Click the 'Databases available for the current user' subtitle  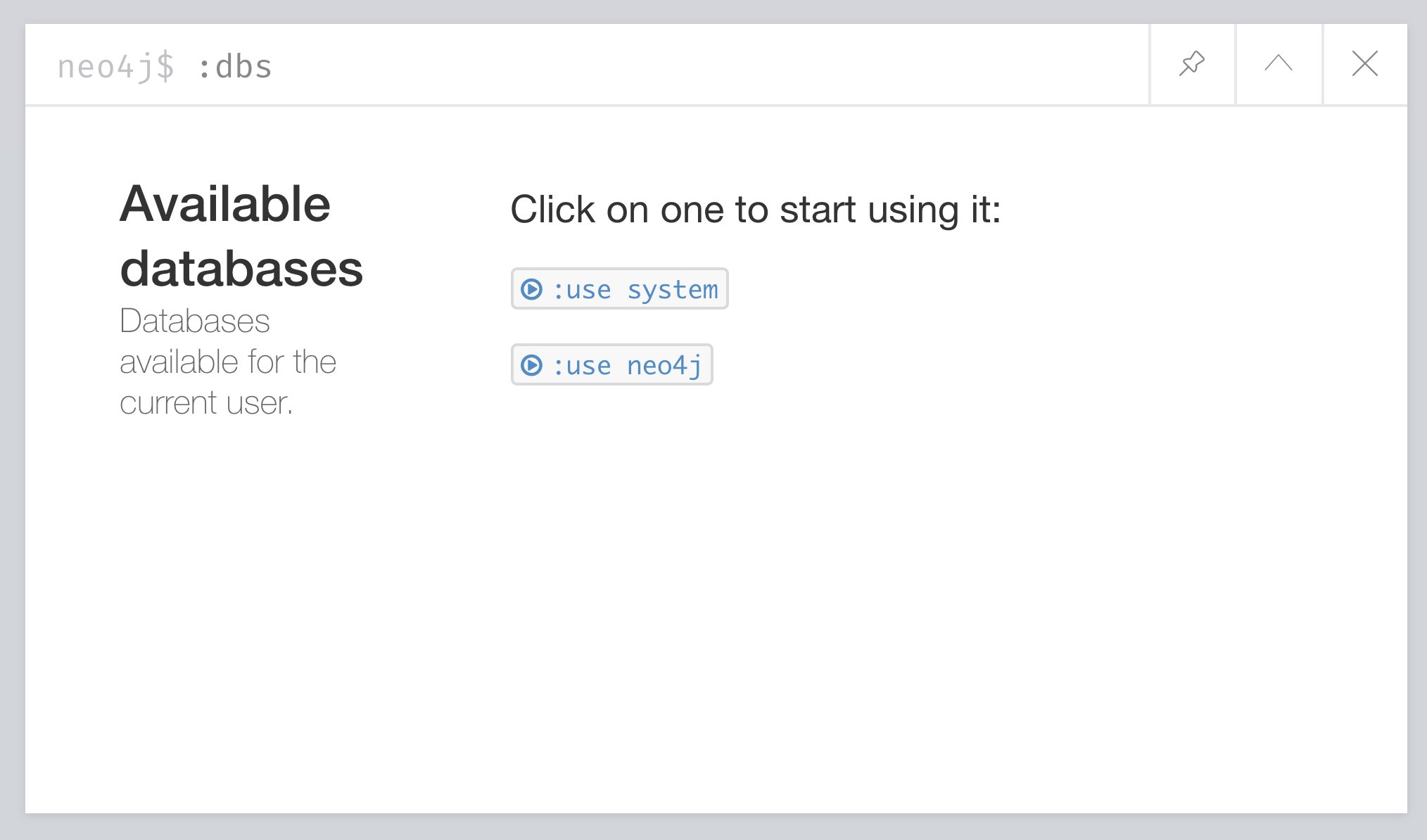tap(227, 362)
